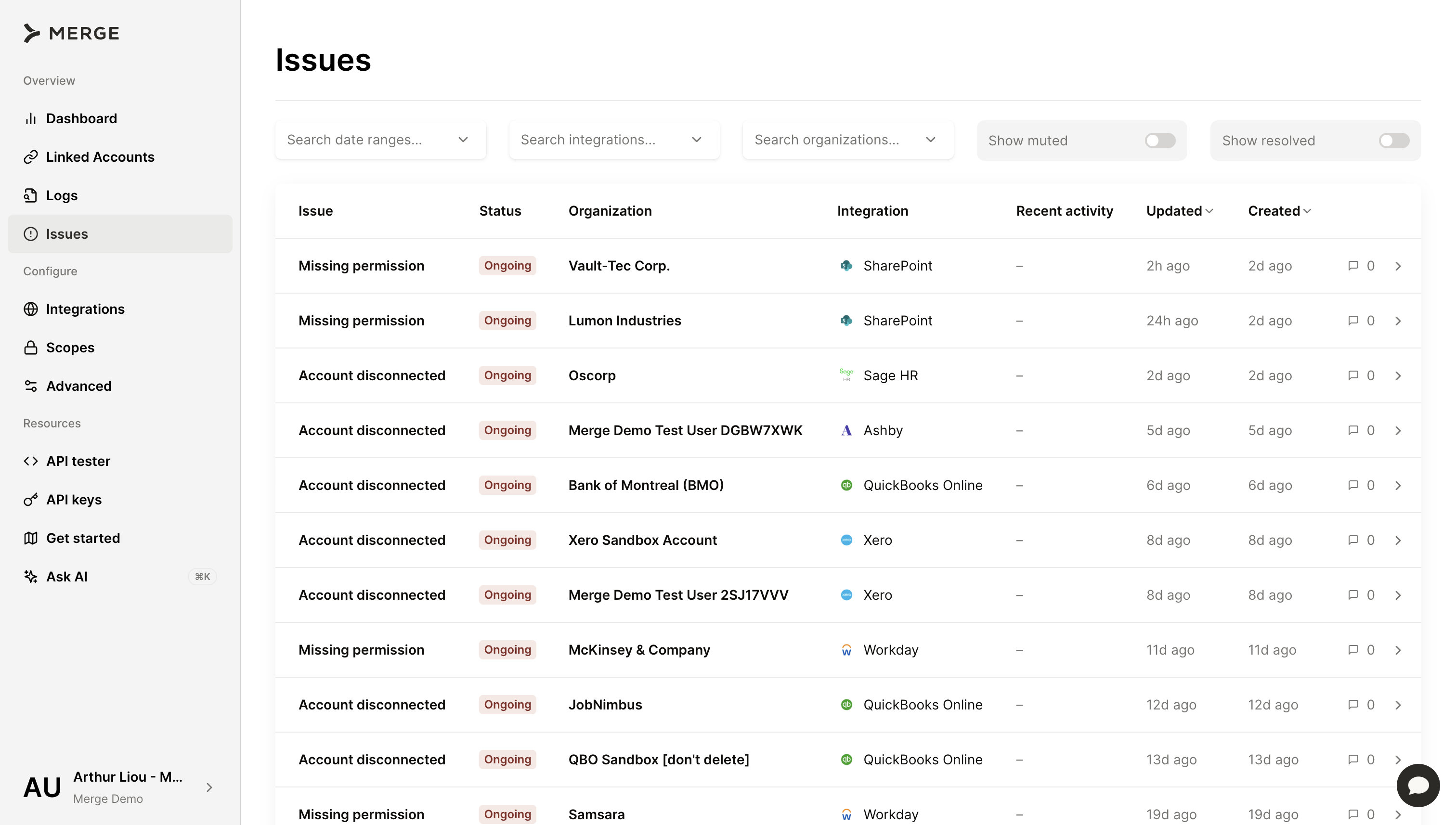
Task: Go to Linked Accounts in sidebar
Action: click(x=100, y=157)
